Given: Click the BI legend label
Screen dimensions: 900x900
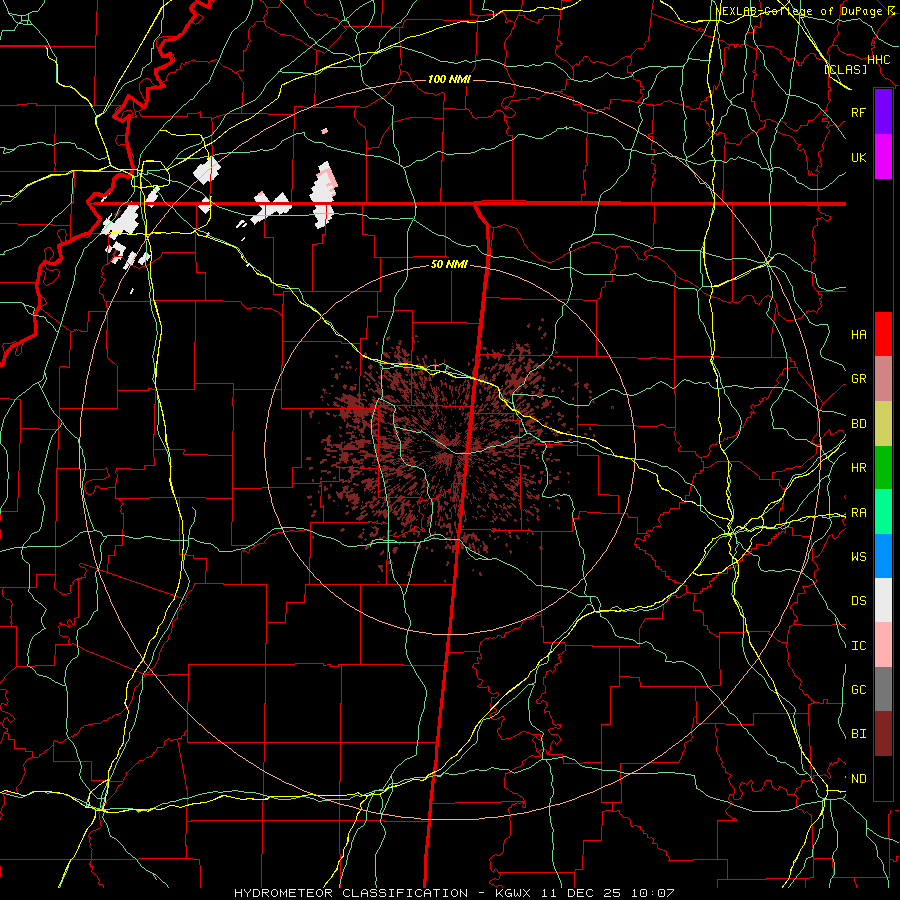Looking at the screenshot, I should 858,734.
